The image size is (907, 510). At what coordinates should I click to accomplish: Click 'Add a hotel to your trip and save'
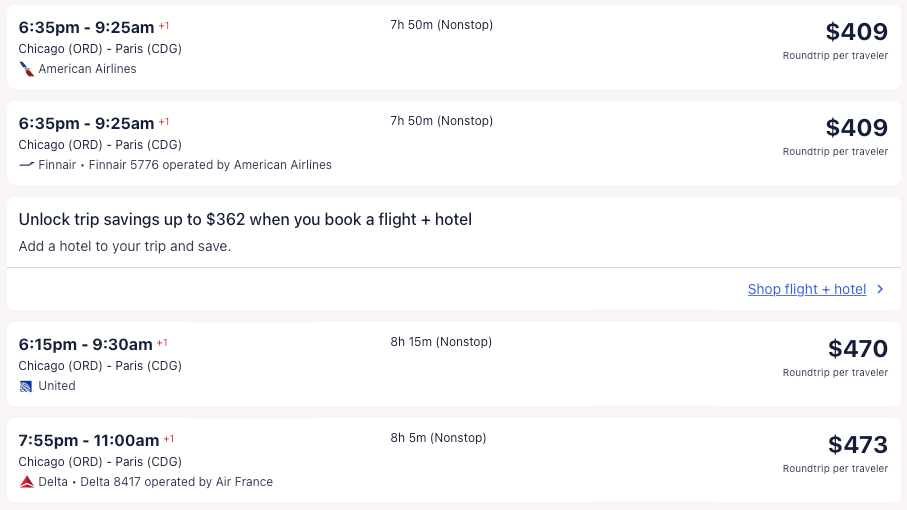click(125, 246)
